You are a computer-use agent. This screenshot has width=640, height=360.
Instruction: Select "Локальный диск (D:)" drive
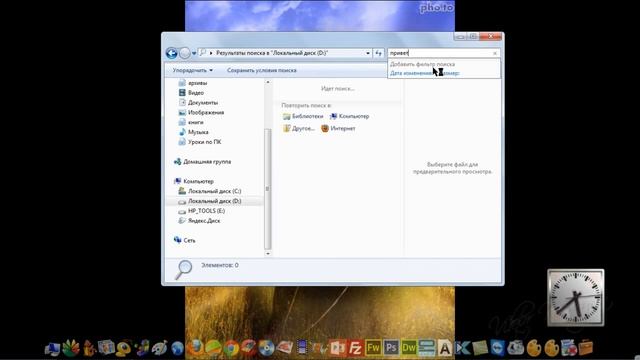tap(210, 201)
